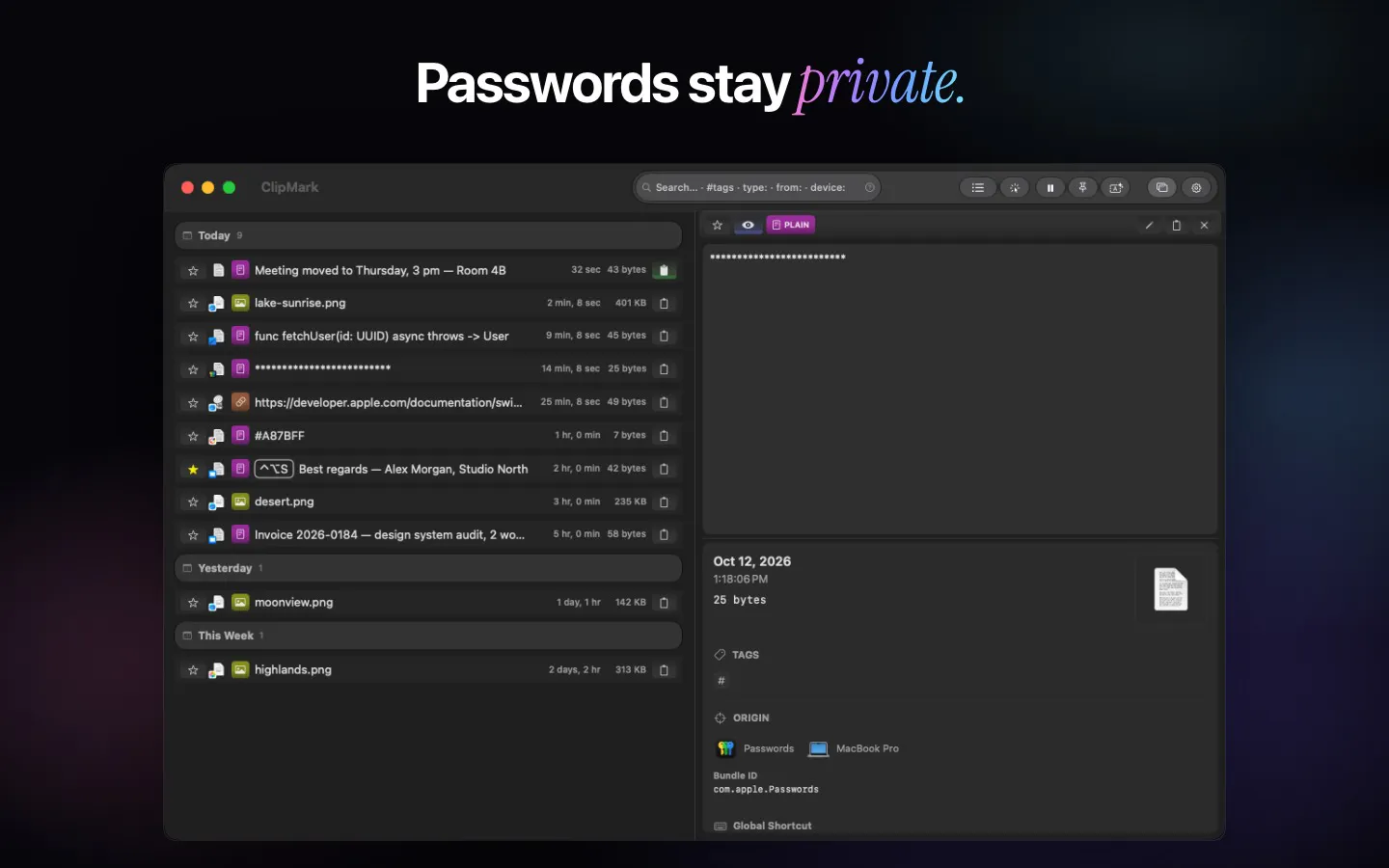The image size is (1389, 868).
Task: Copy the developer.apple.com link clip
Action: 664,403
